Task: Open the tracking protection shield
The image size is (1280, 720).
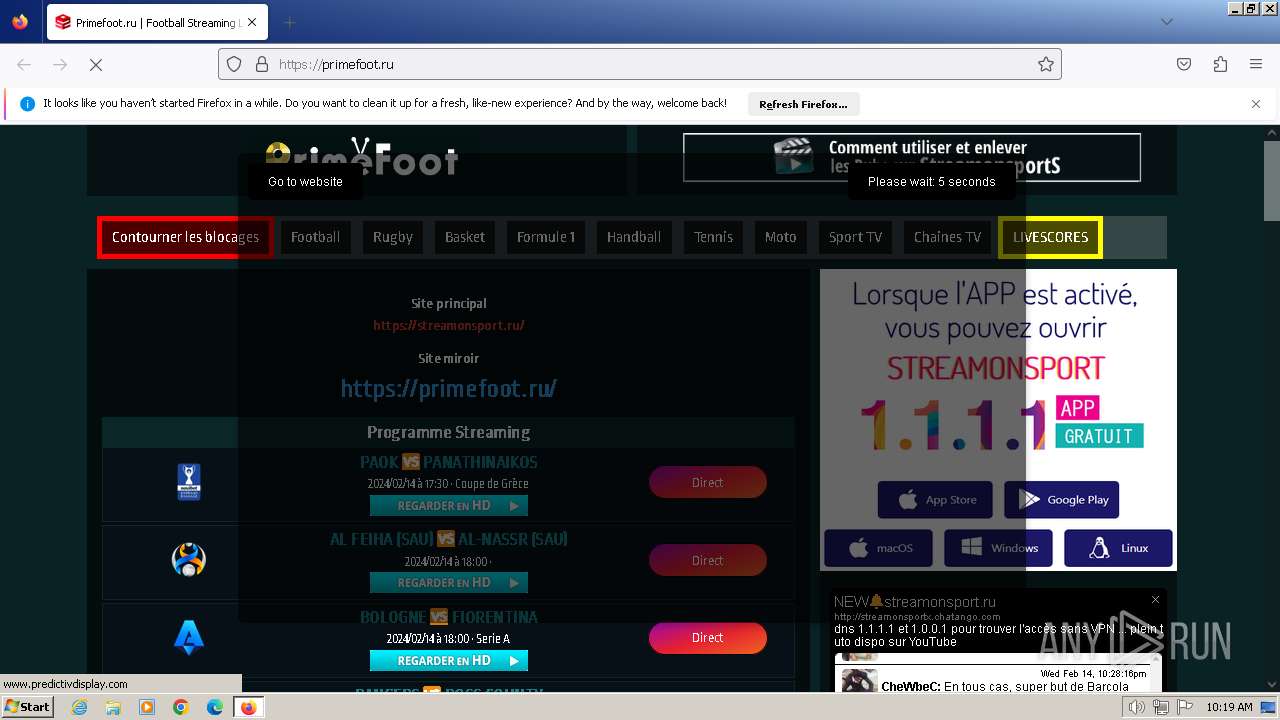Action: (x=234, y=64)
